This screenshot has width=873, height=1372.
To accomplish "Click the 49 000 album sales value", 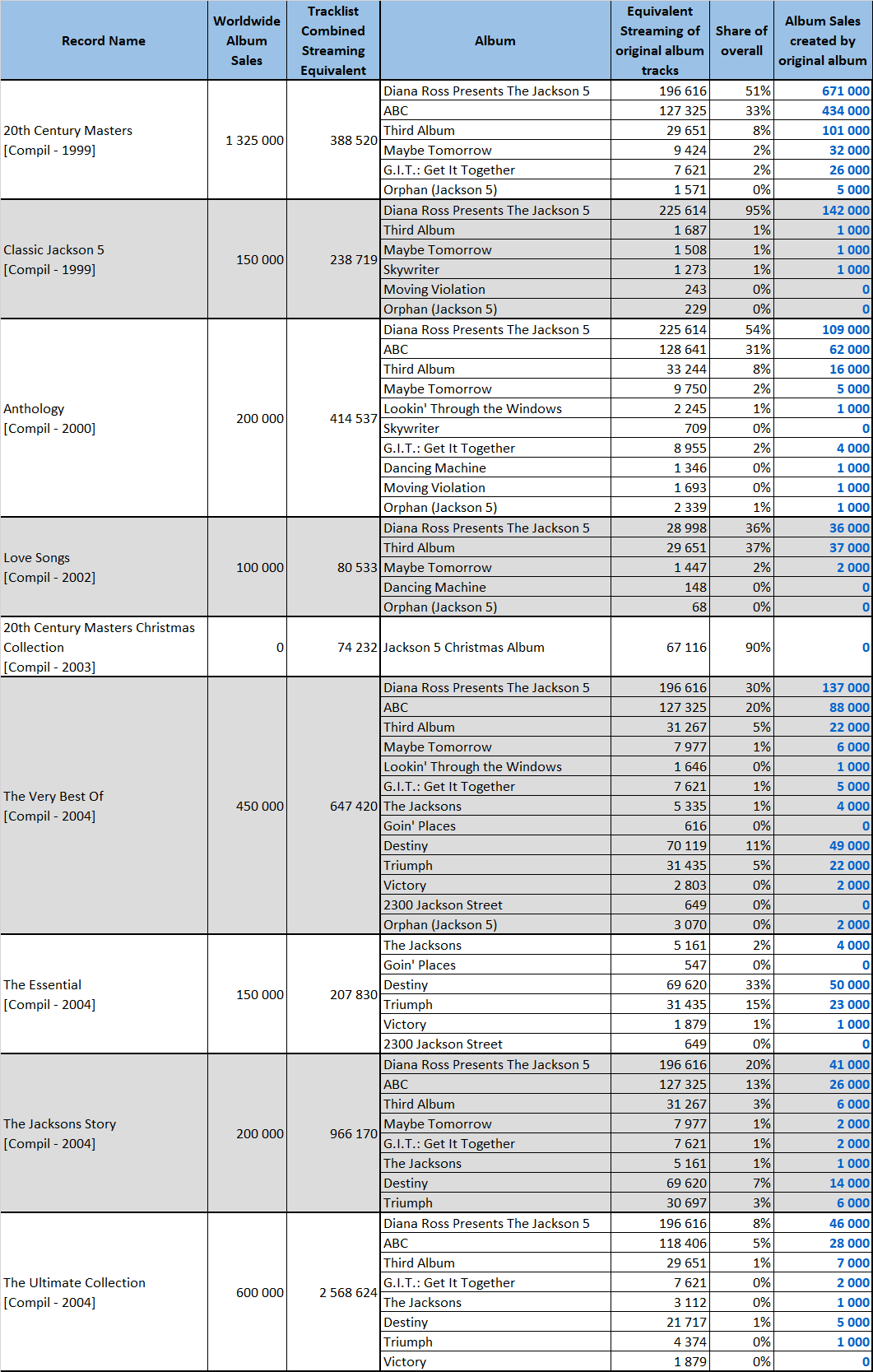I will [849, 846].
